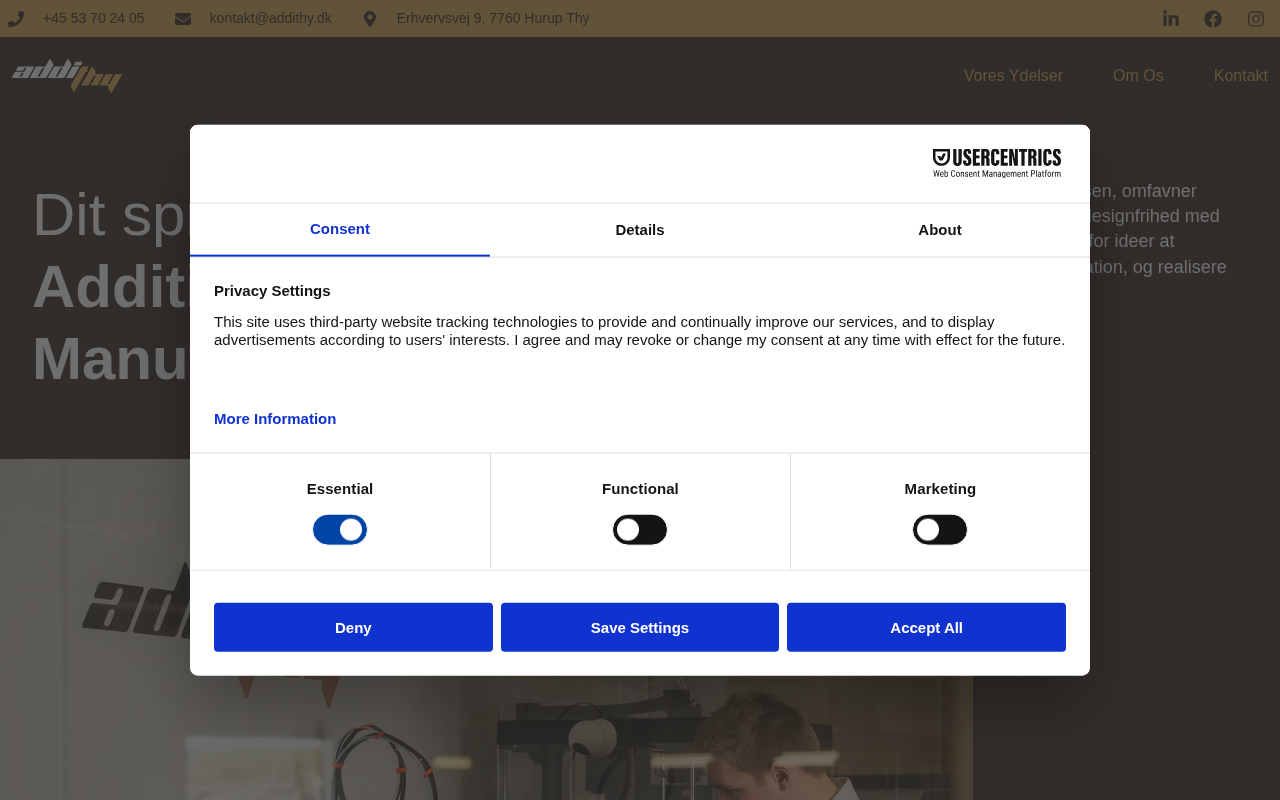
Task: Click the Functional category label
Action: coord(640,489)
